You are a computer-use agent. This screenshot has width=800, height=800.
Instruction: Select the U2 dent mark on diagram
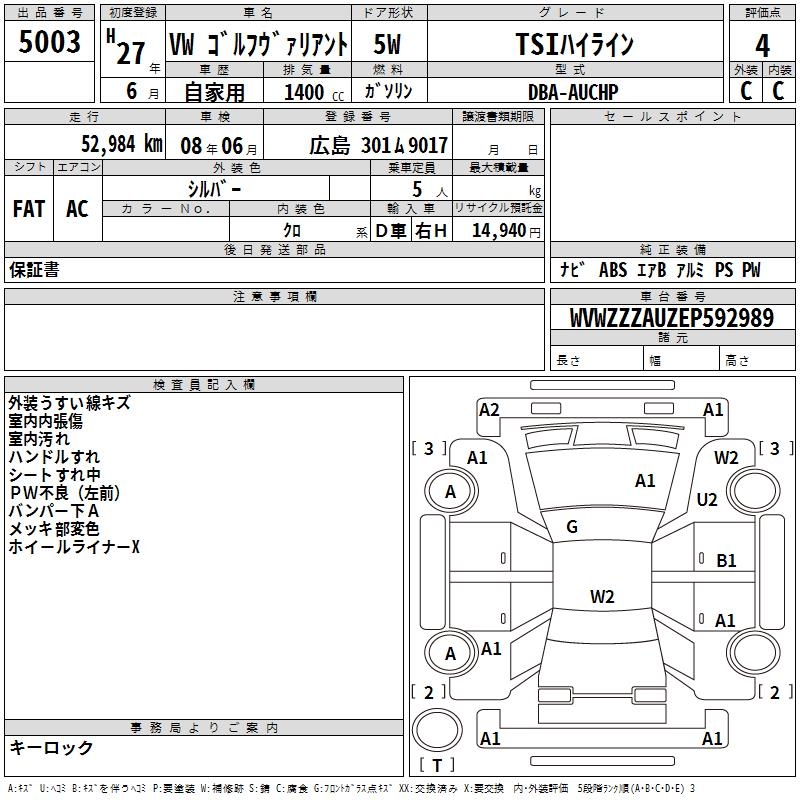(707, 499)
